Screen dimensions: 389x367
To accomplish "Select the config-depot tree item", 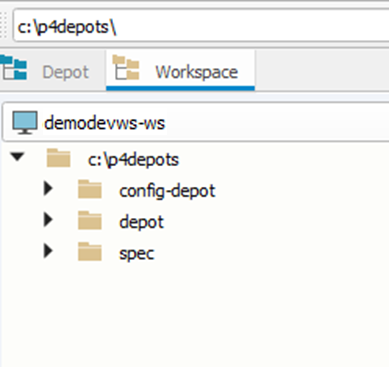I will (167, 191).
